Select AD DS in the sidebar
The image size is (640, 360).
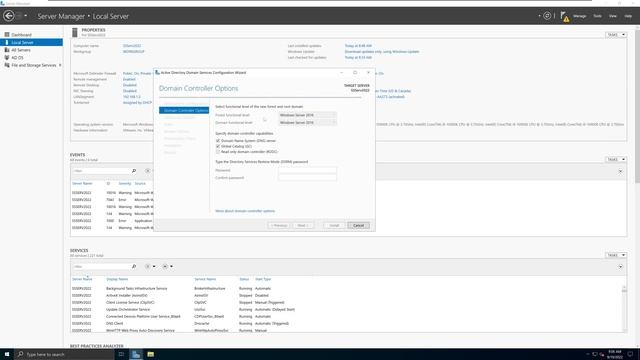17,58
